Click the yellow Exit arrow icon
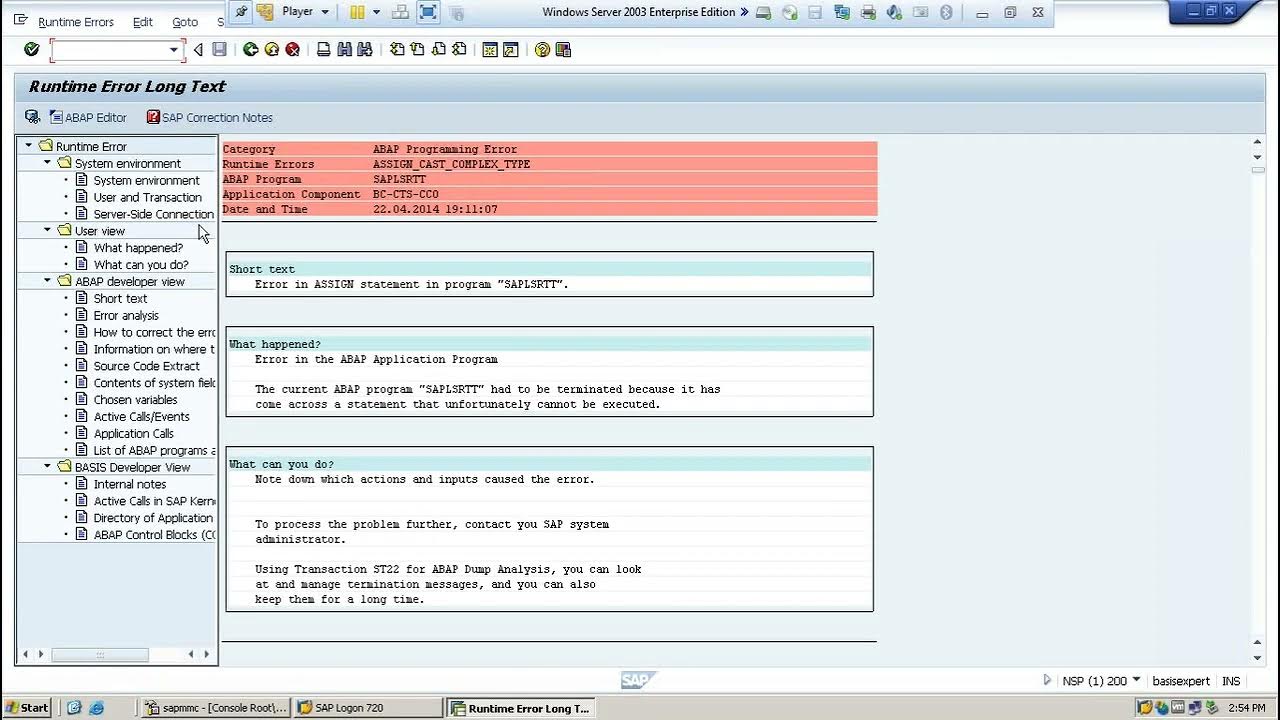 coord(271,49)
